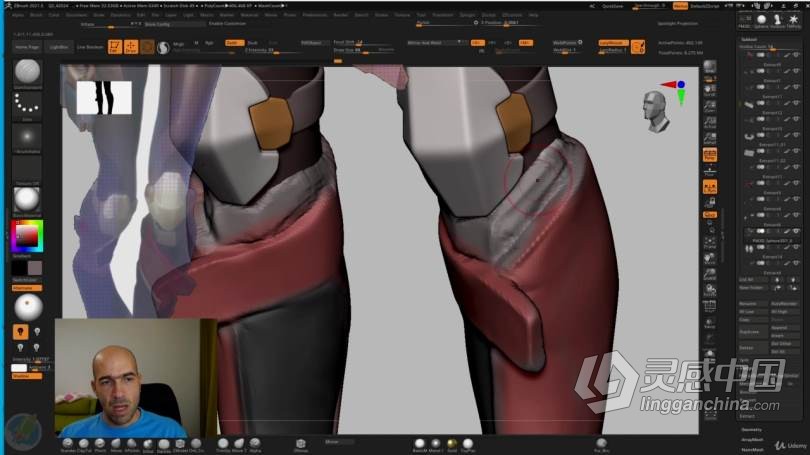Toggle Persp perspective icon
This screenshot has width=810, height=455.
tap(710, 155)
